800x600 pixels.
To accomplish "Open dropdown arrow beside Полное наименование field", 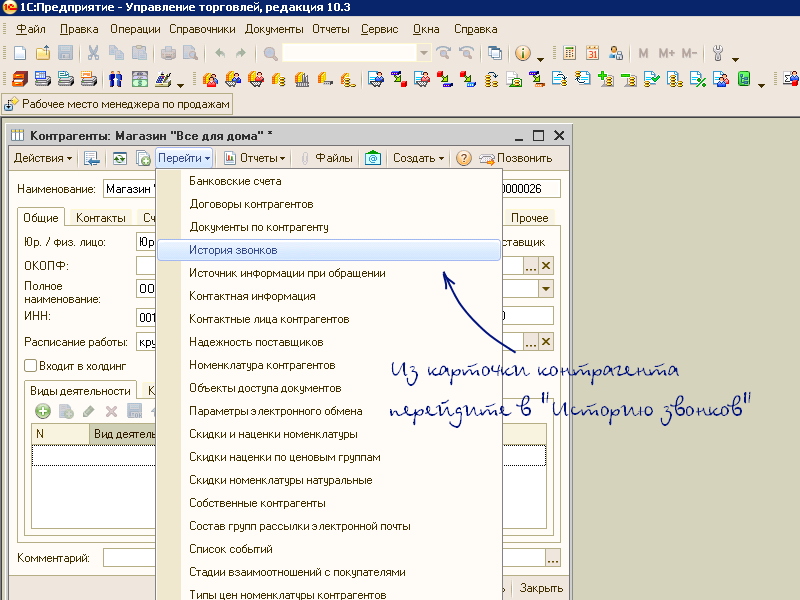I will (545, 289).
